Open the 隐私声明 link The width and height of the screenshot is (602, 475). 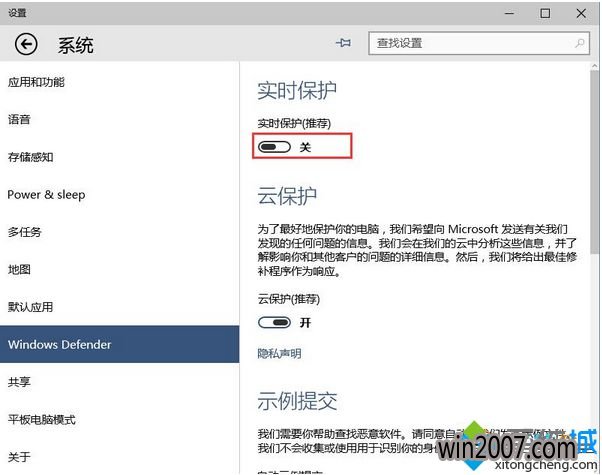point(279,353)
